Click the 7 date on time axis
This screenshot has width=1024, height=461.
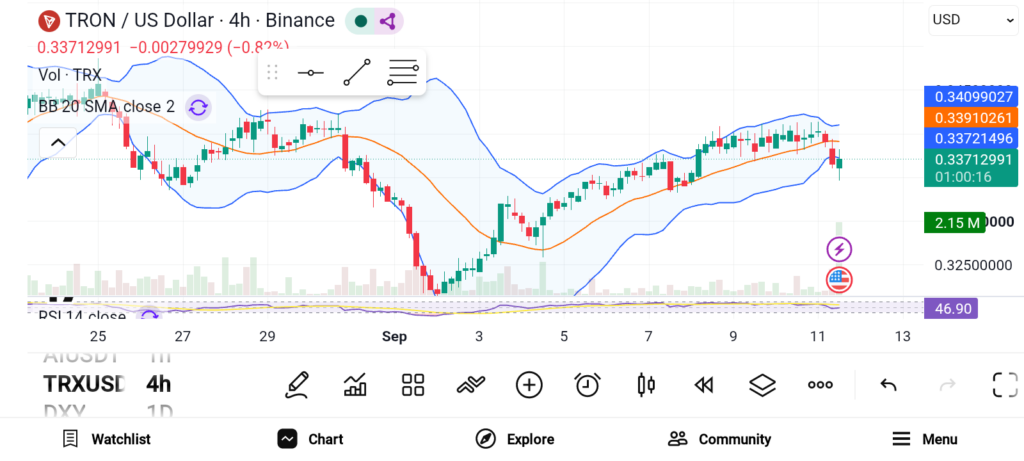point(648,337)
